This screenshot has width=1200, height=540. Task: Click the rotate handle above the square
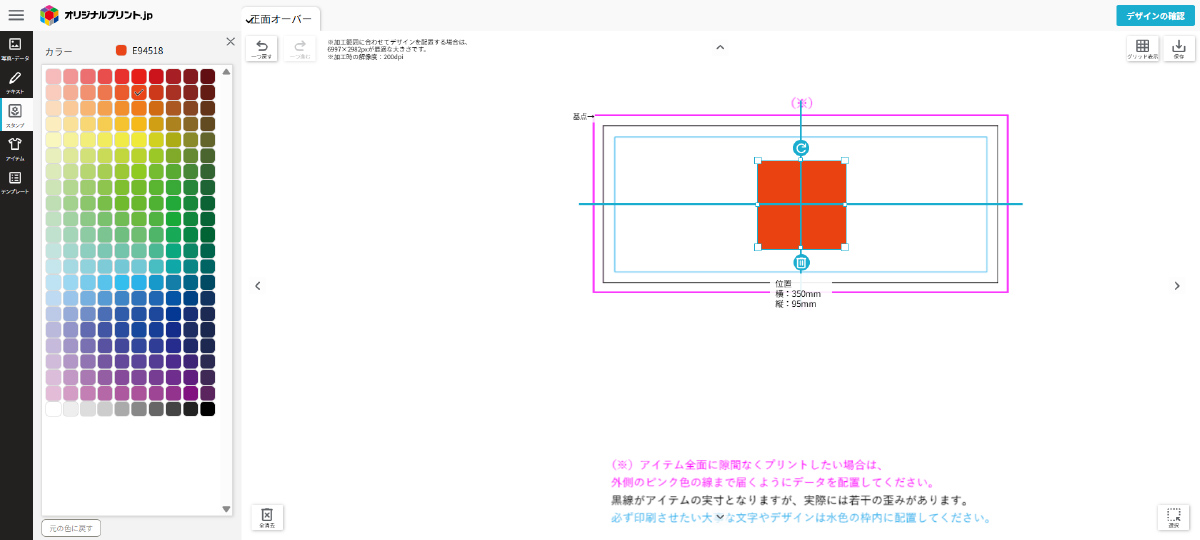[x=801, y=148]
